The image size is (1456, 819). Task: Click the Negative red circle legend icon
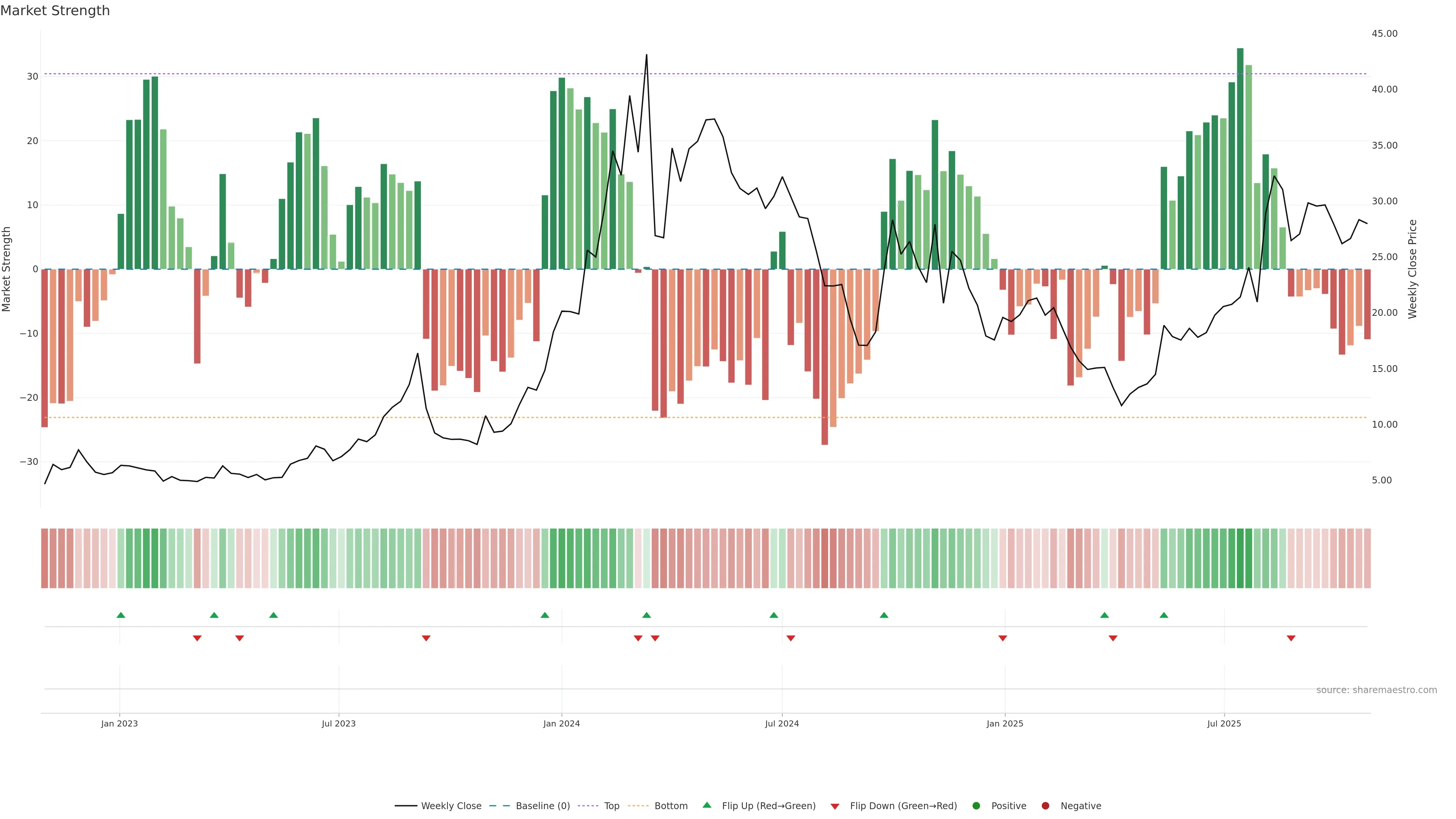(1045, 805)
